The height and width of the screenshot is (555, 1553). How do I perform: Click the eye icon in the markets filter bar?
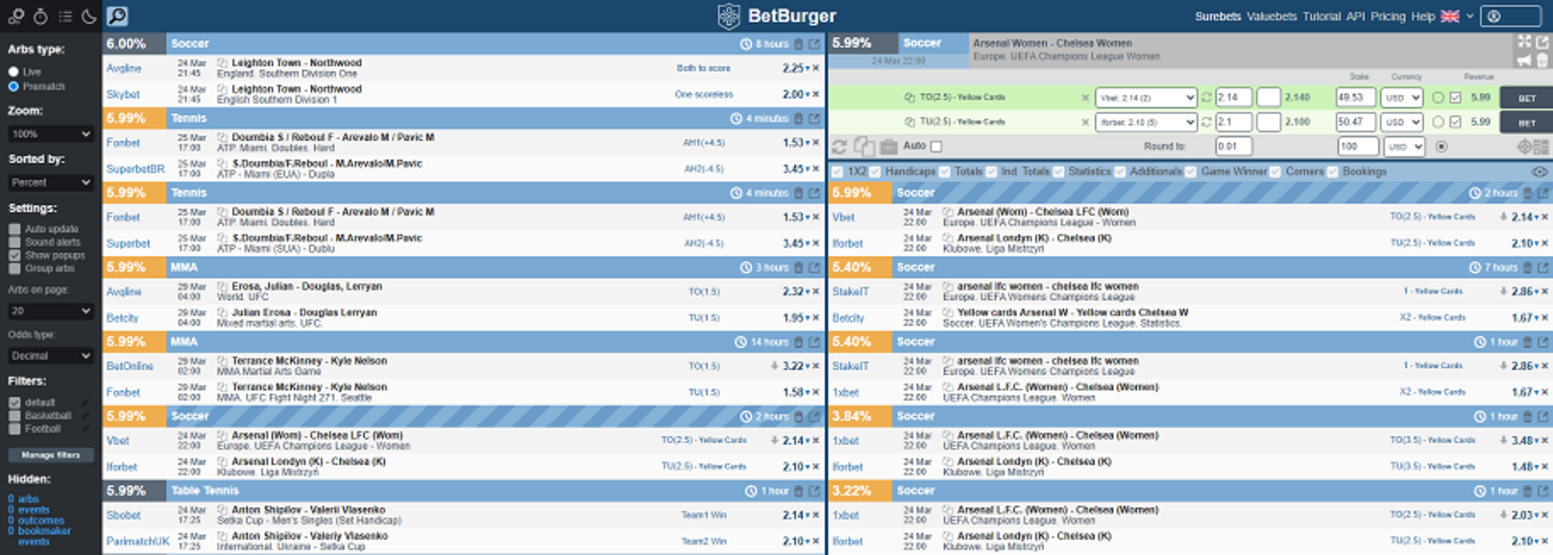pos(1539,172)
